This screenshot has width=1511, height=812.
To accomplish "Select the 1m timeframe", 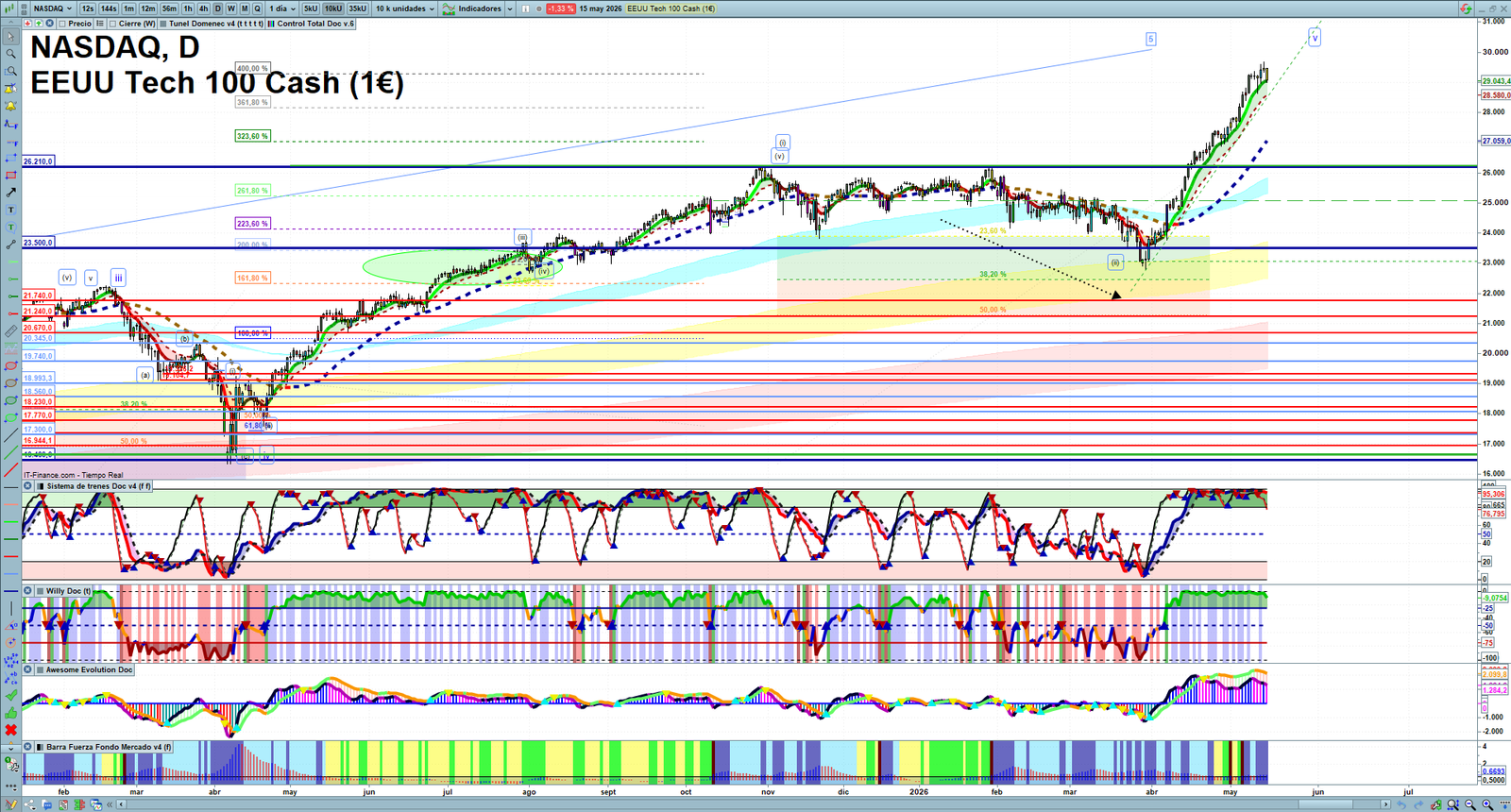I will tap(128, 8).
